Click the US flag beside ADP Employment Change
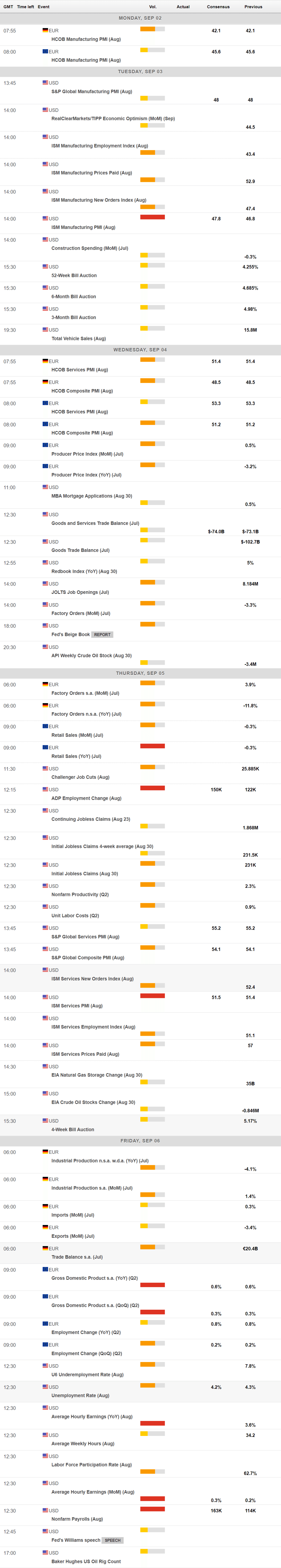This screenshot has width=281, height=1568. 45,790
